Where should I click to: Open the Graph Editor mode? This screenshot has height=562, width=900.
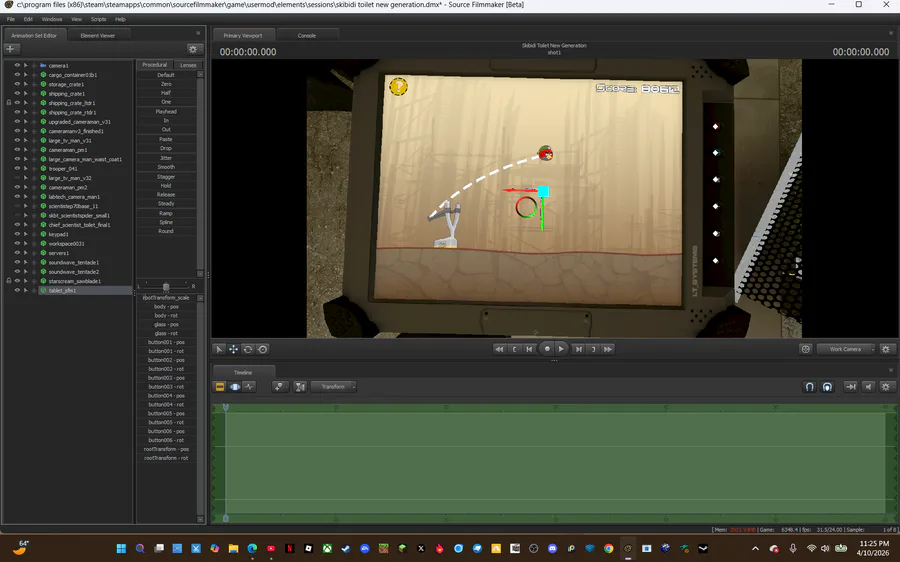click(249, 387)
